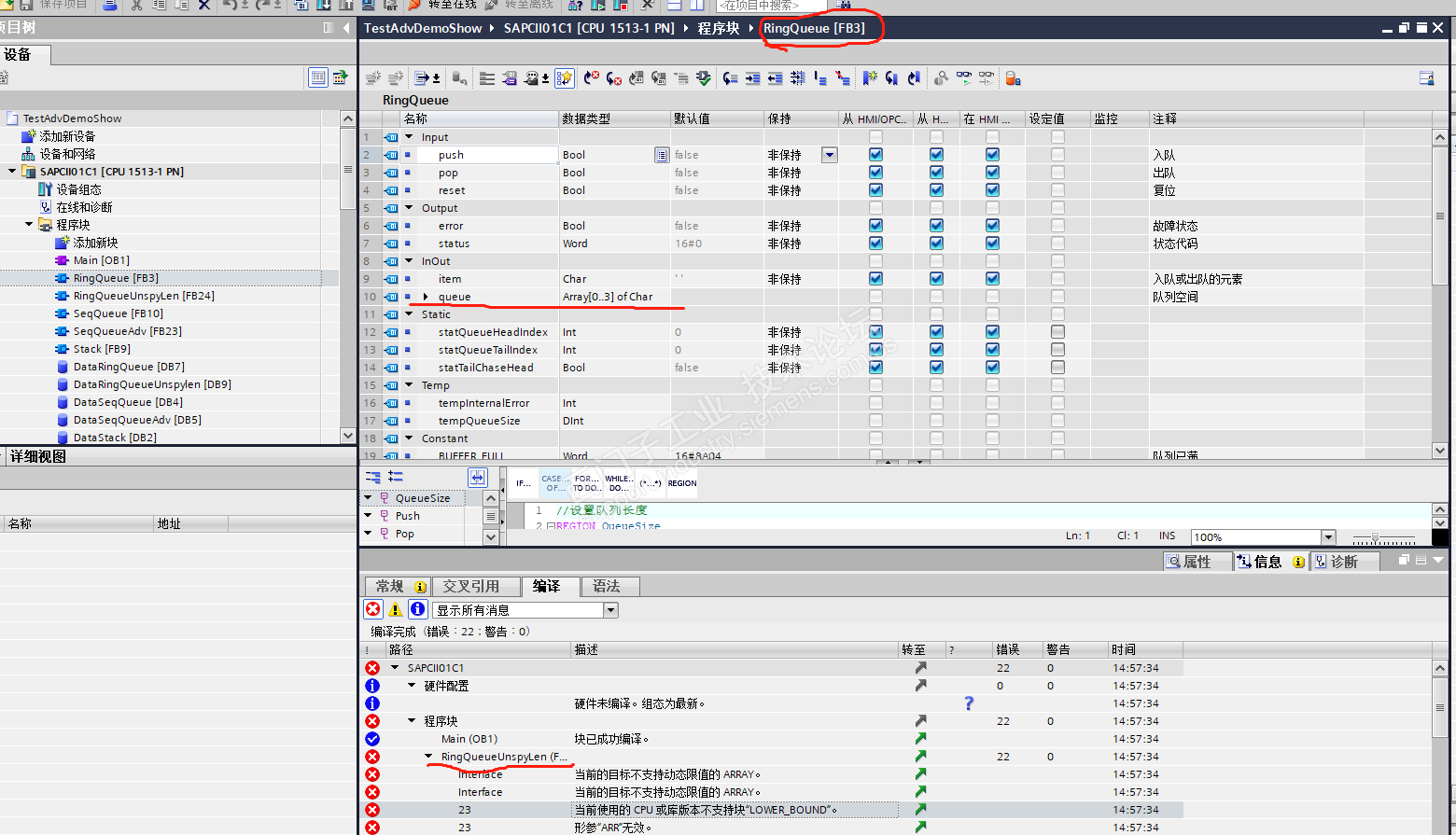1456x835 pixels.
Task: Click the blue question mark help icon
Action: pyautogui.click(x=969, y=703)
